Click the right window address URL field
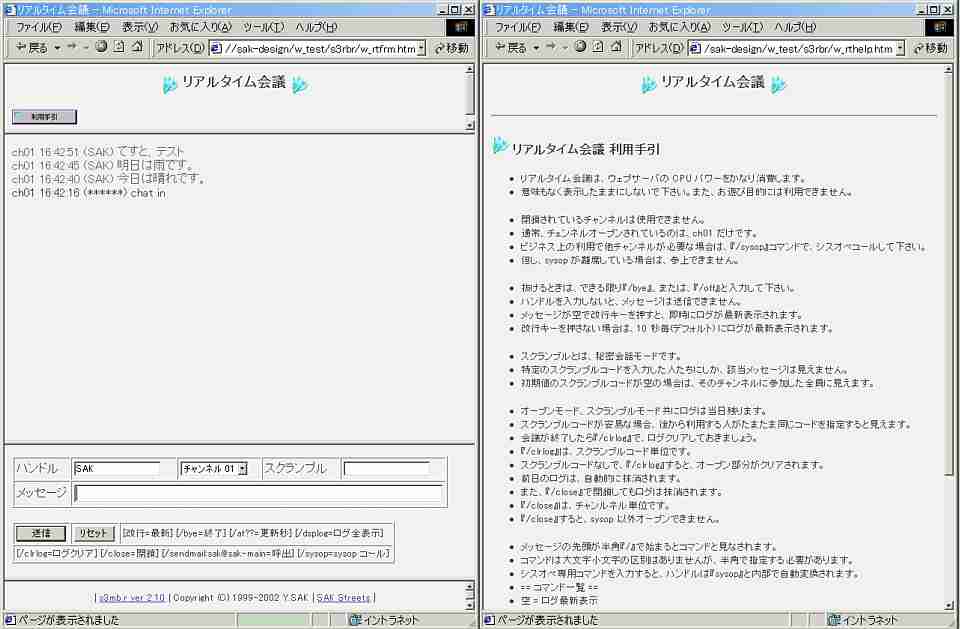 point(799,48)
